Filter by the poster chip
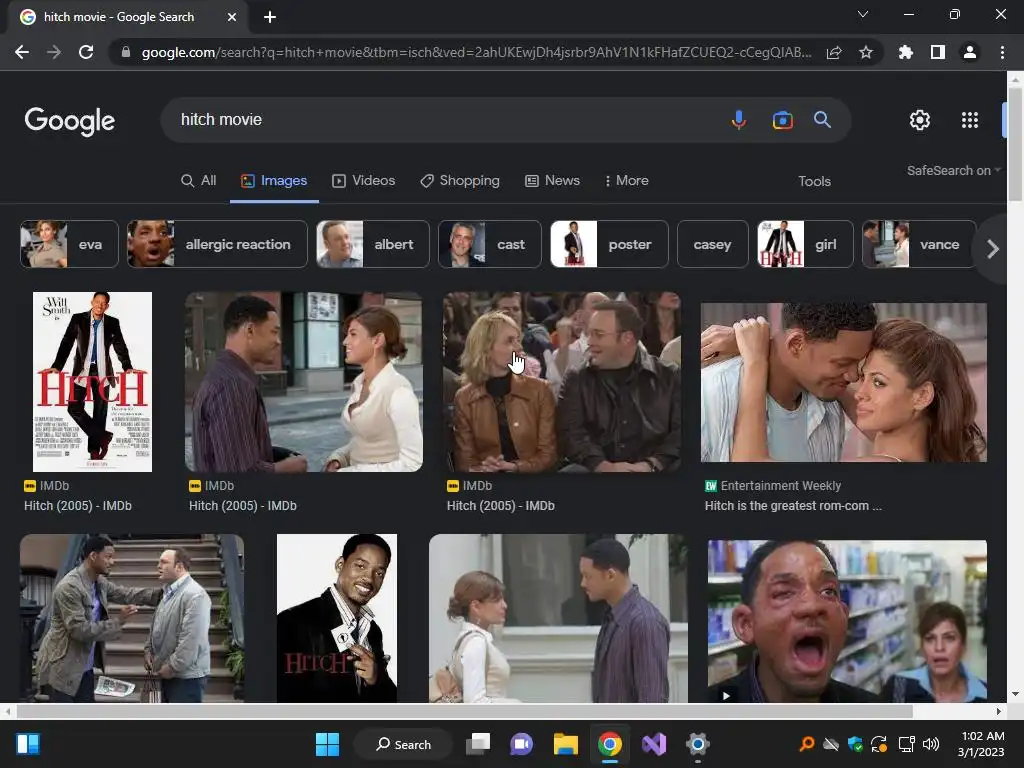The image size is (1024, 768). point(609,244)
